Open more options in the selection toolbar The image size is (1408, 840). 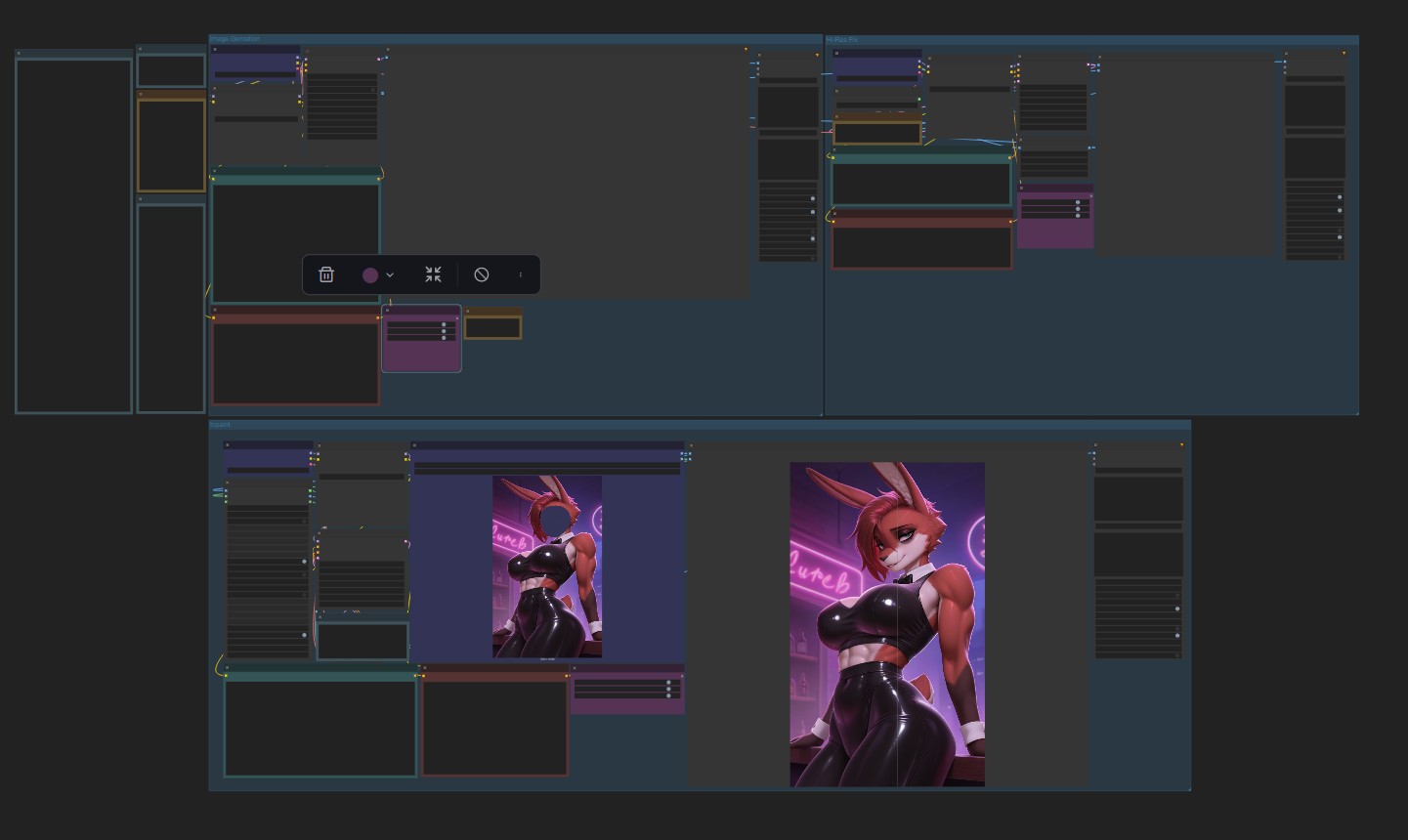pyautogui.click(x=520, y=275)
